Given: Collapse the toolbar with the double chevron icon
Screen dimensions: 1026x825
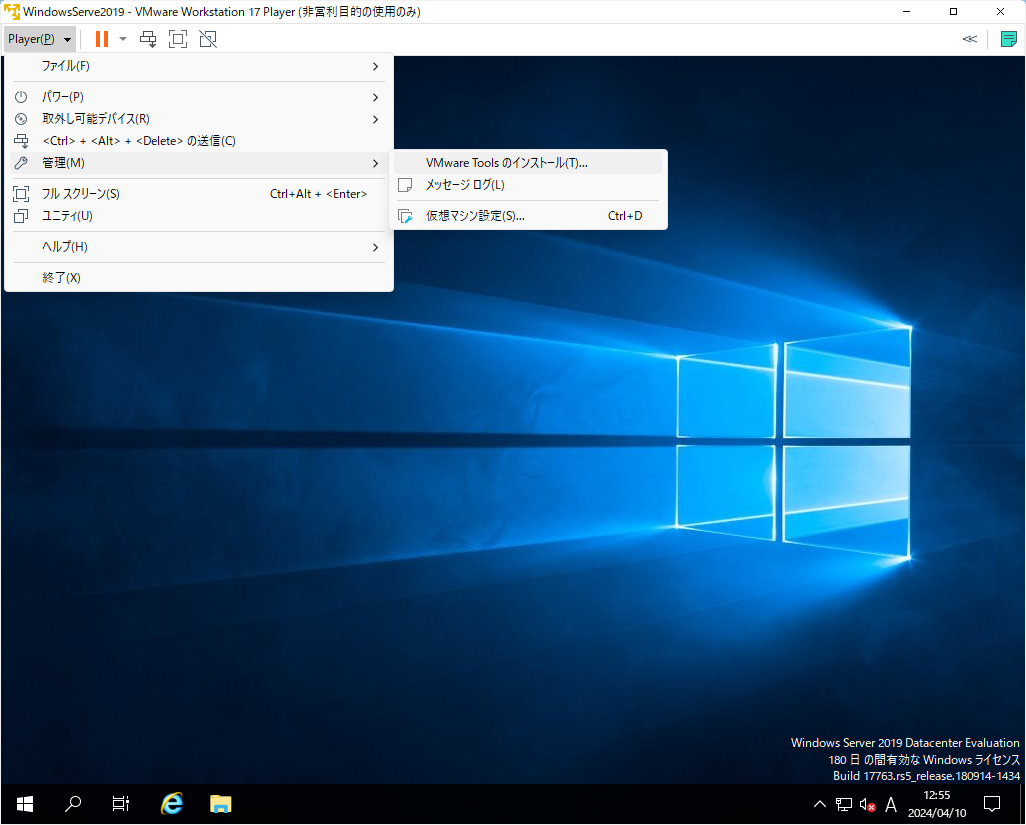Looking at the screenshot, I should coord(970,39).
